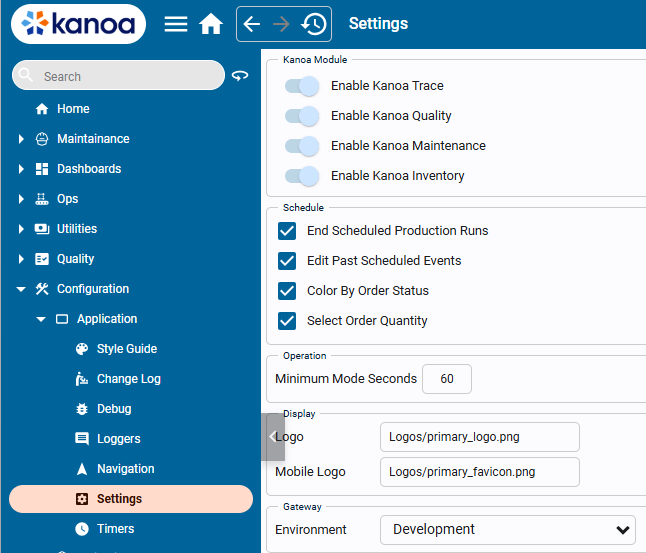Click Mobile Logo path input field
Image resolution: width=646 pixels, height=553 pixels.
point(480,472)
